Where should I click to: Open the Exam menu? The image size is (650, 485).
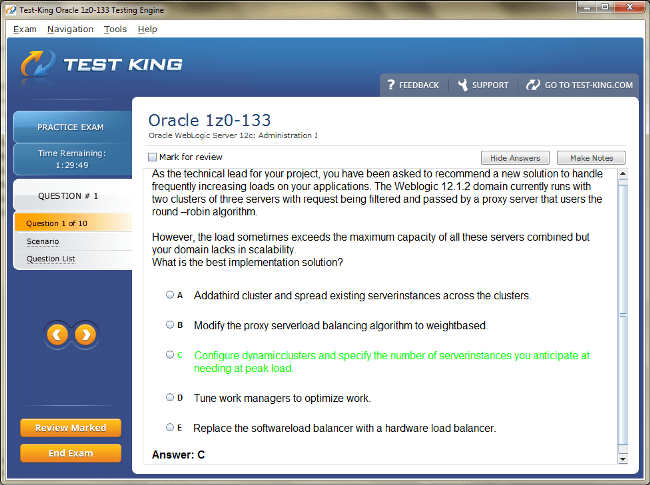click(x=25, y=29)
